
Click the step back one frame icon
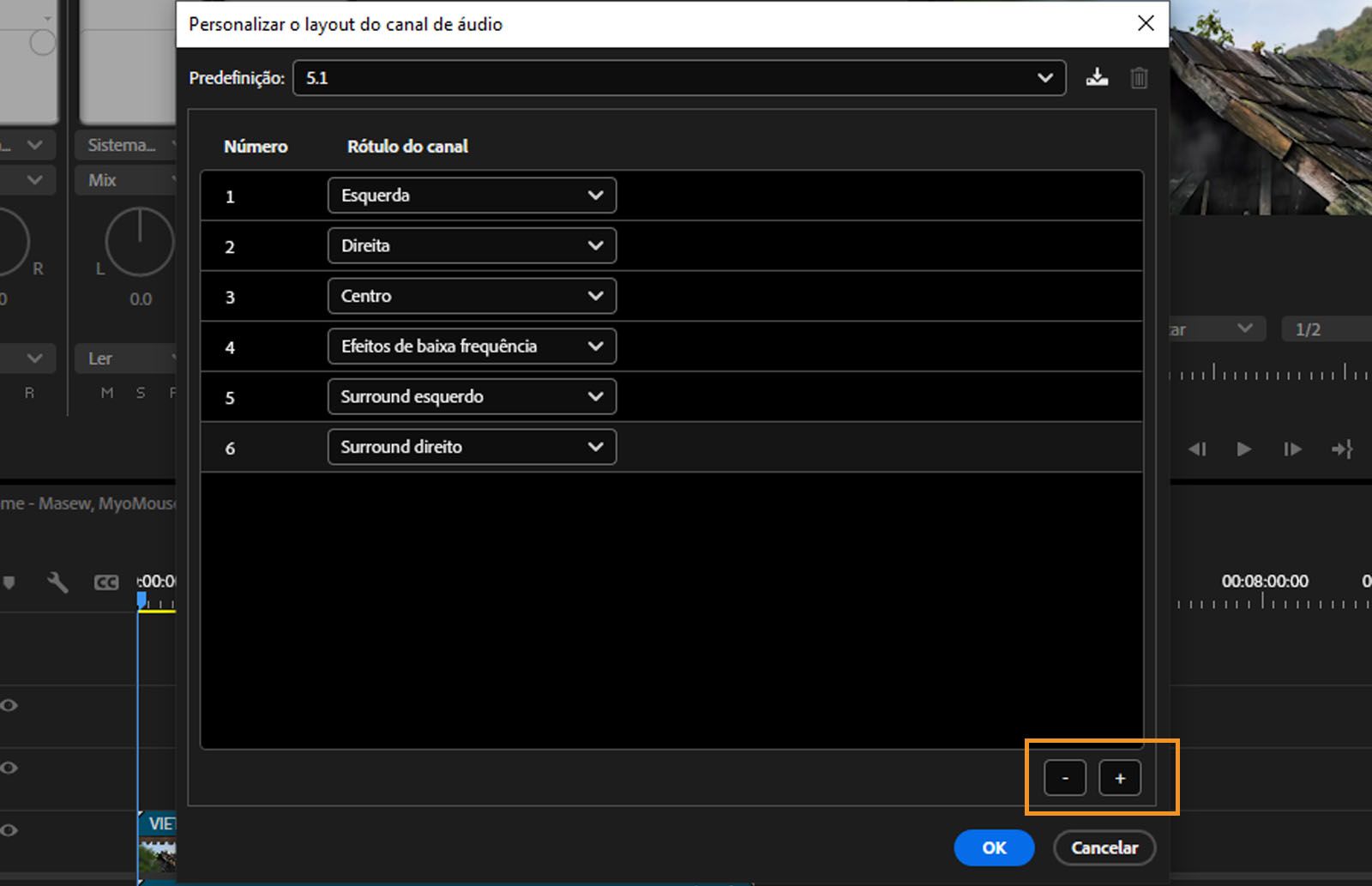tap(1198, 449)
